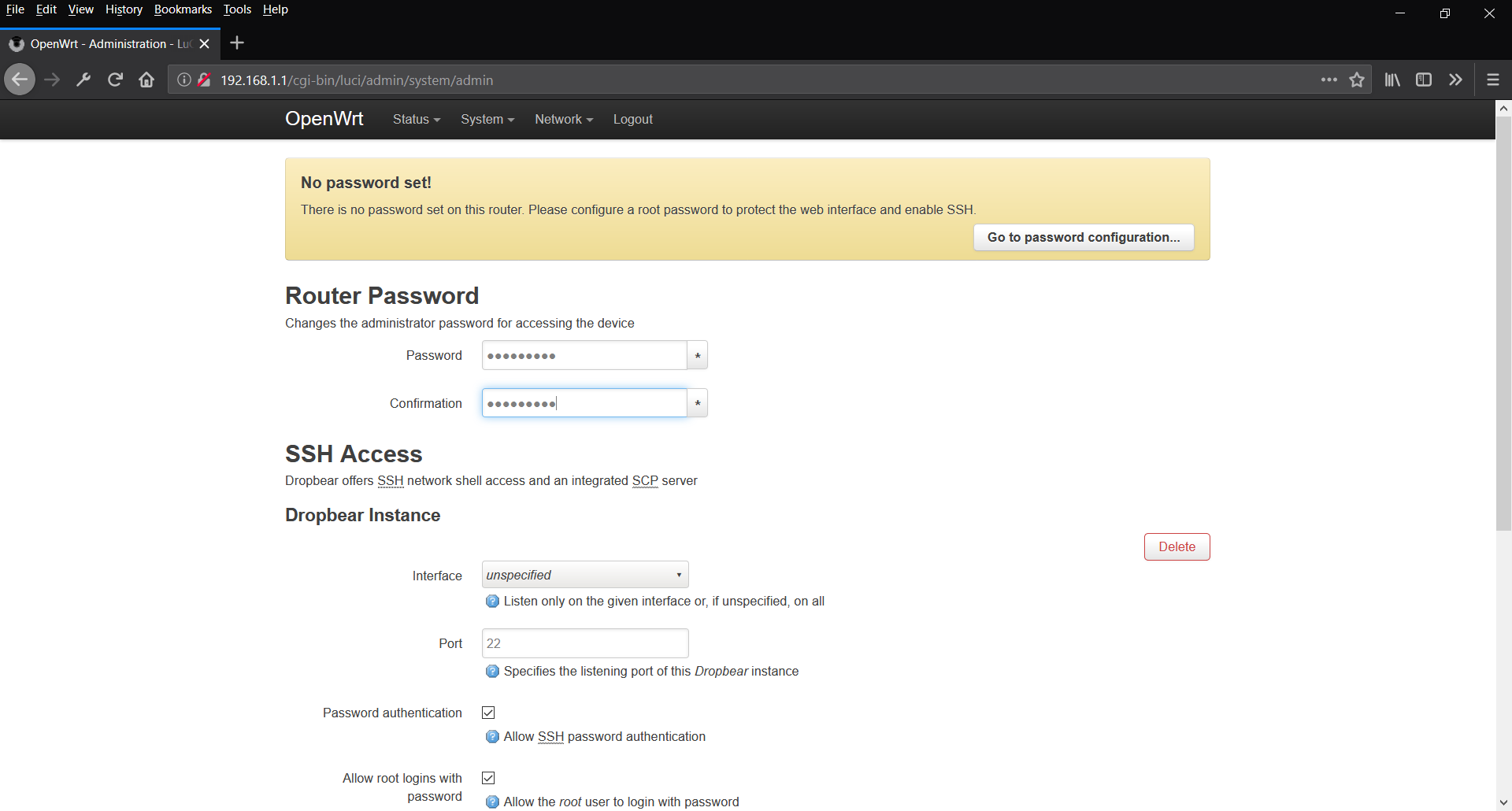
Task: Open the Tools menu
Action: [237, 9]
